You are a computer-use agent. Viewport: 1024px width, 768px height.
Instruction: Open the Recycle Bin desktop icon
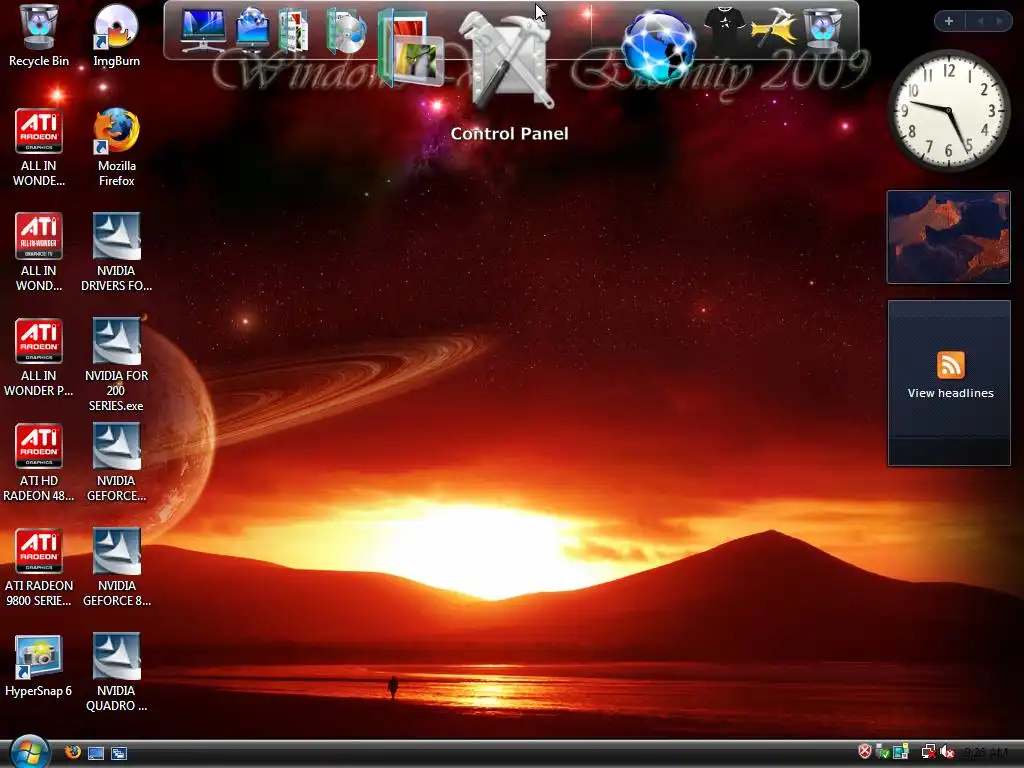(39, 35)
